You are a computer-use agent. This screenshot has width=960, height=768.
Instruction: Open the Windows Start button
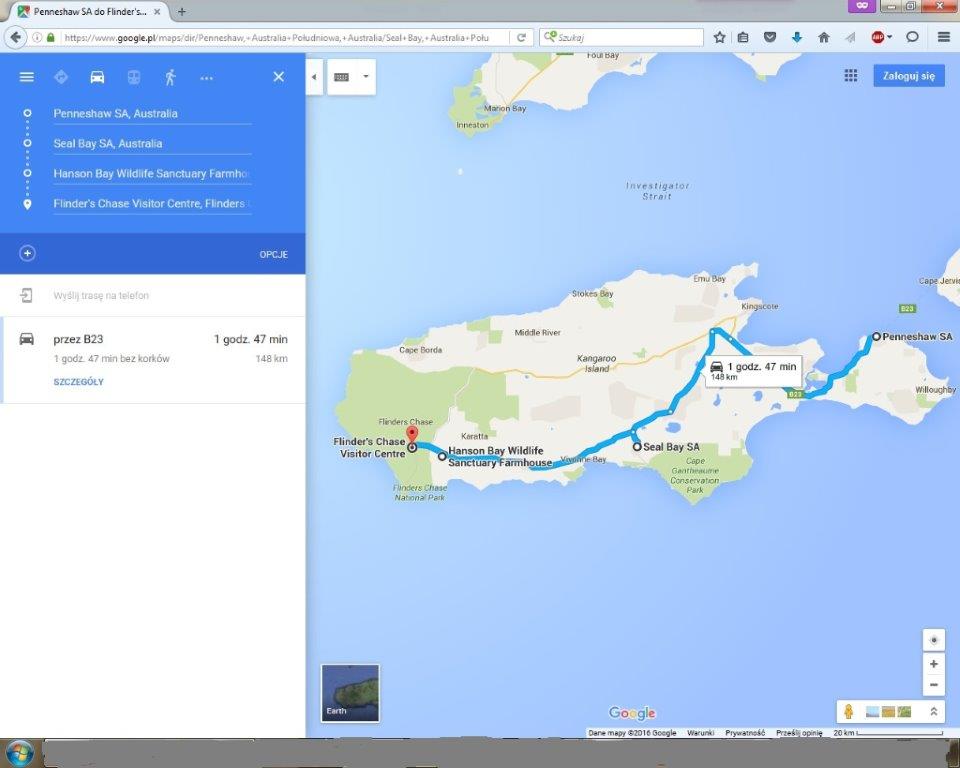[20, 753]
